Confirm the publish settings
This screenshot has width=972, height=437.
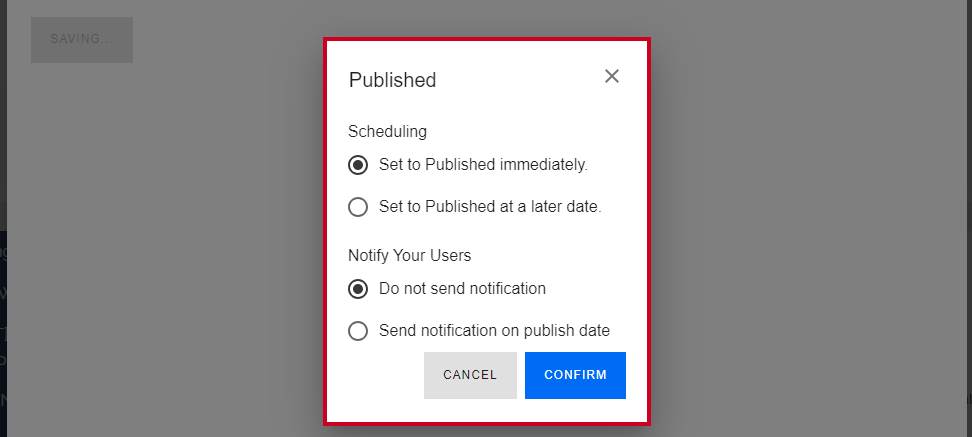[x=575, y=375]
